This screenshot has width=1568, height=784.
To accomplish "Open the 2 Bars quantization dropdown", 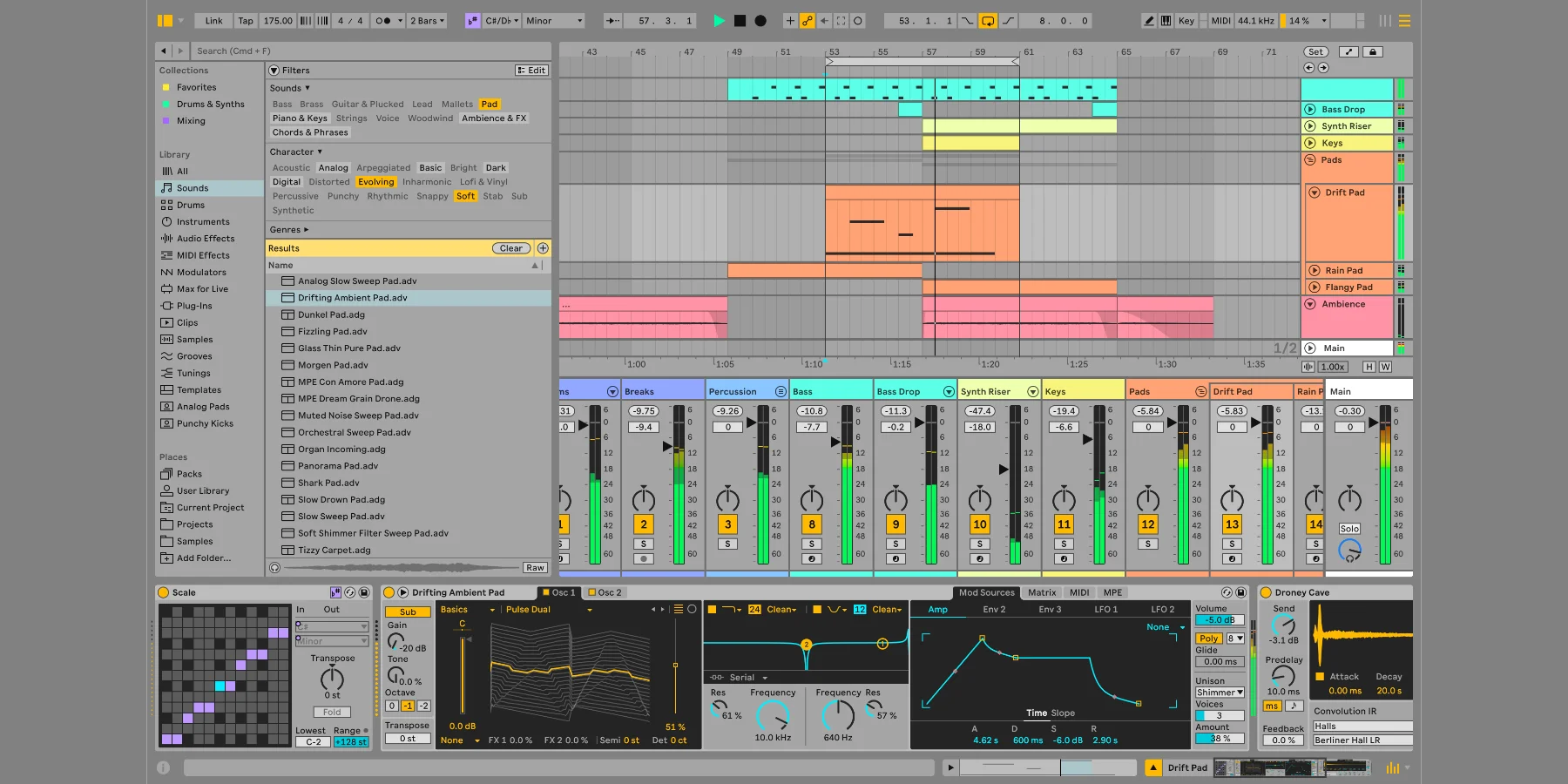I will [426, 20].
